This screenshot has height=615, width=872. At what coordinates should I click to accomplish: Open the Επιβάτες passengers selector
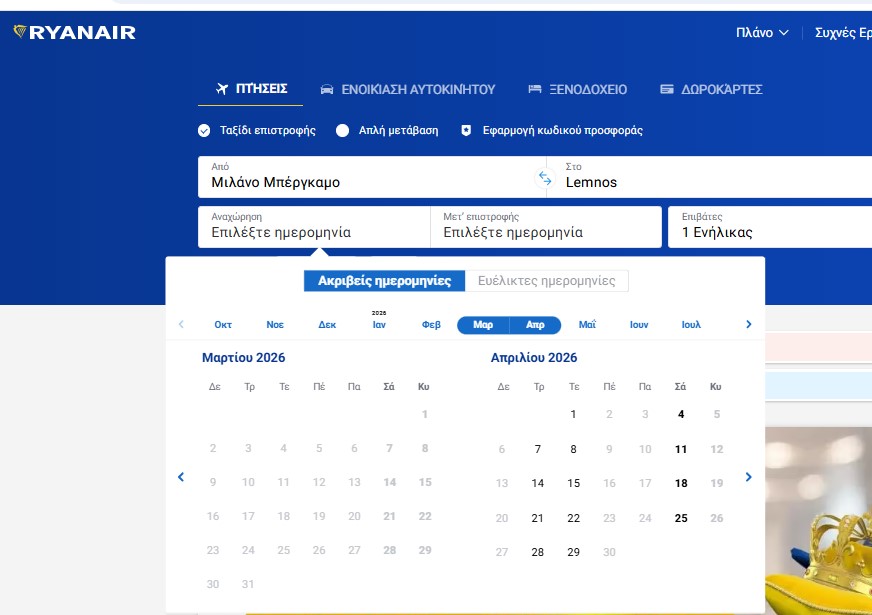(x=769, y=226)
